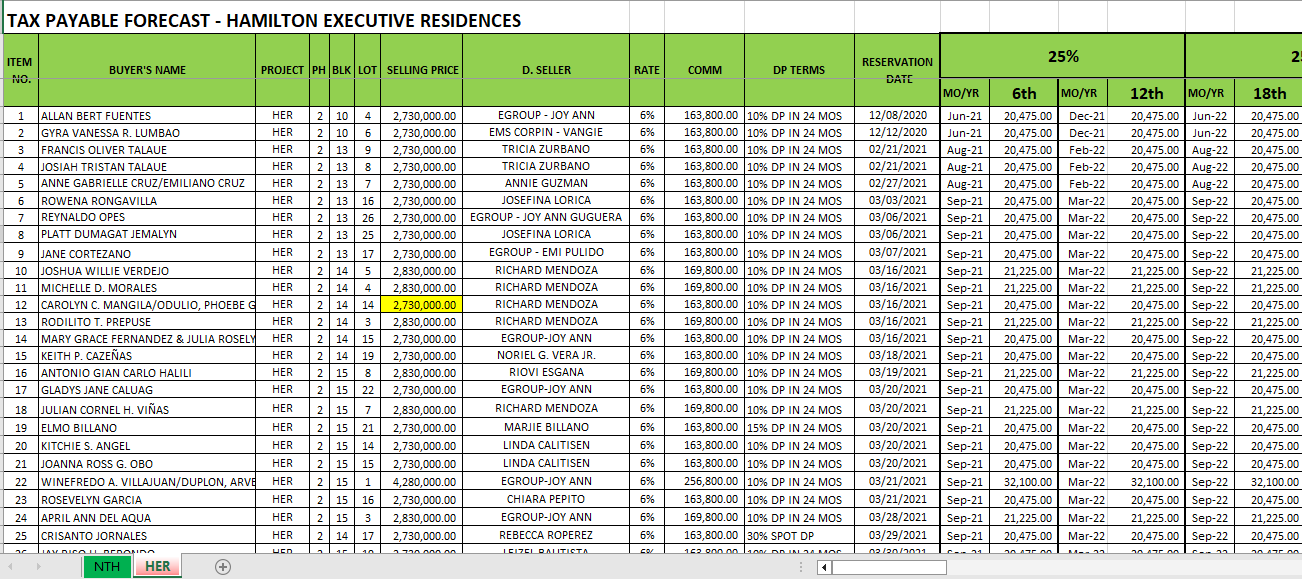Click seller EGROUP - EMI PULIDO
This screenshot has width=1302, height=579.
pos(546,254)
